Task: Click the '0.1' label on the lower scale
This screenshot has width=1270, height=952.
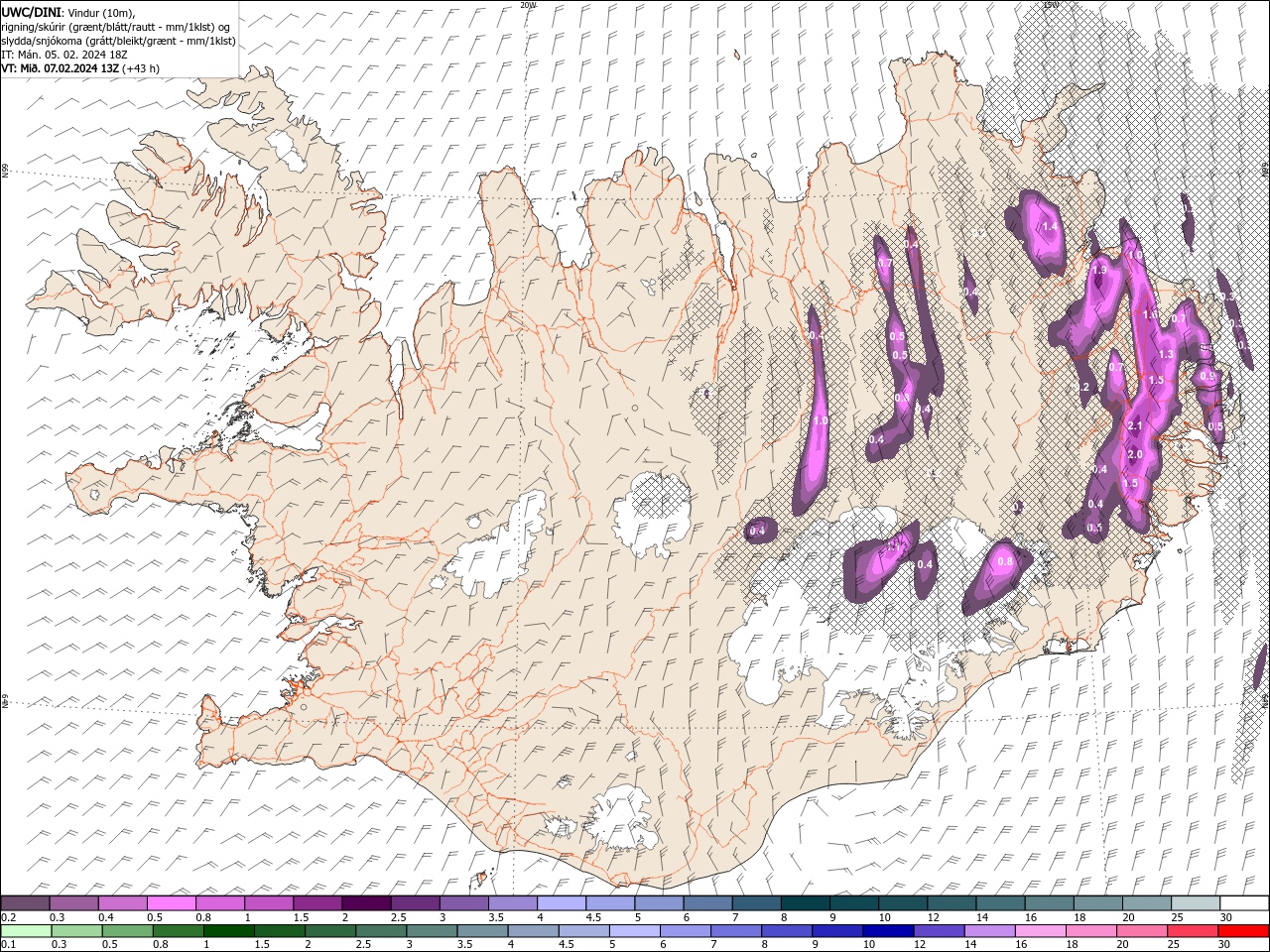Action: tap(8, 945)
